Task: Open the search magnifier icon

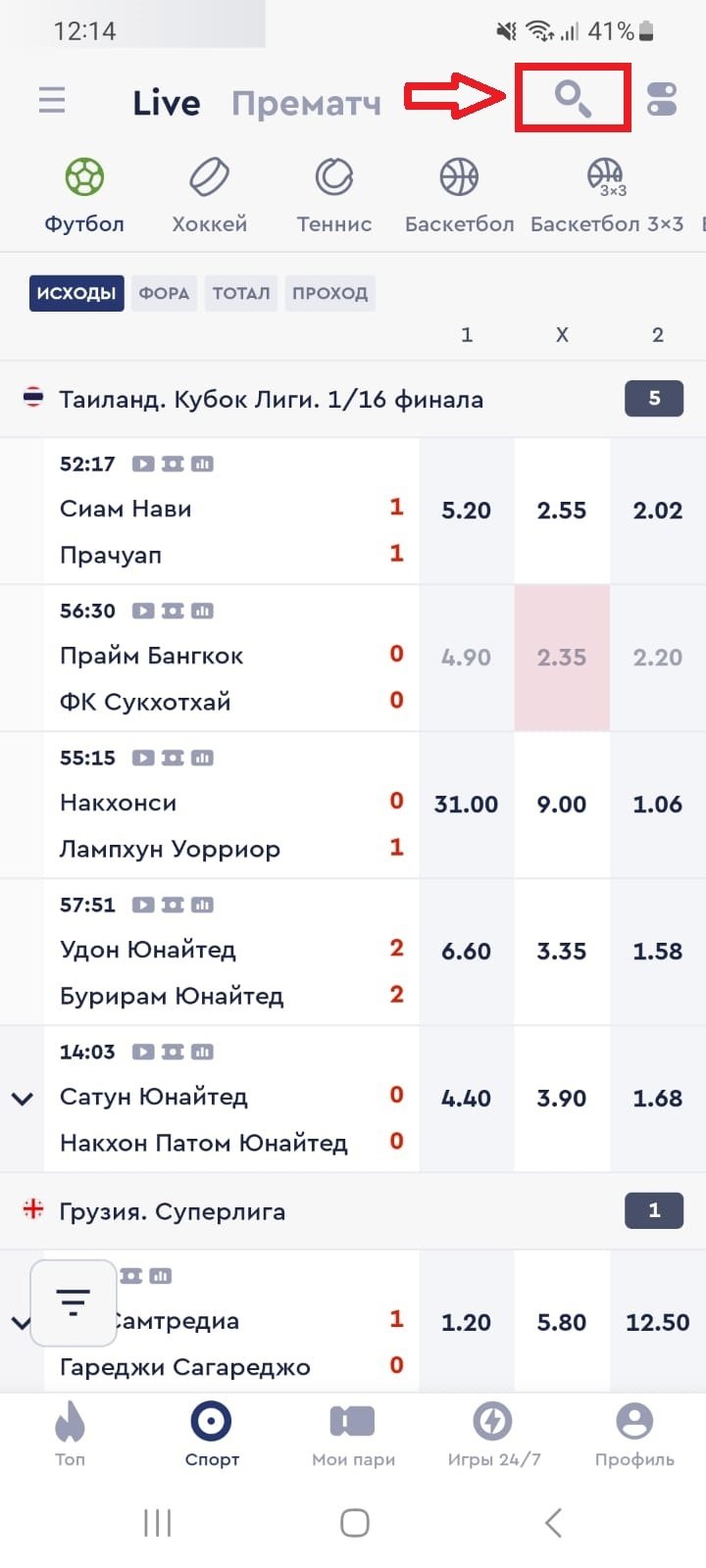Action: (572, 98)
